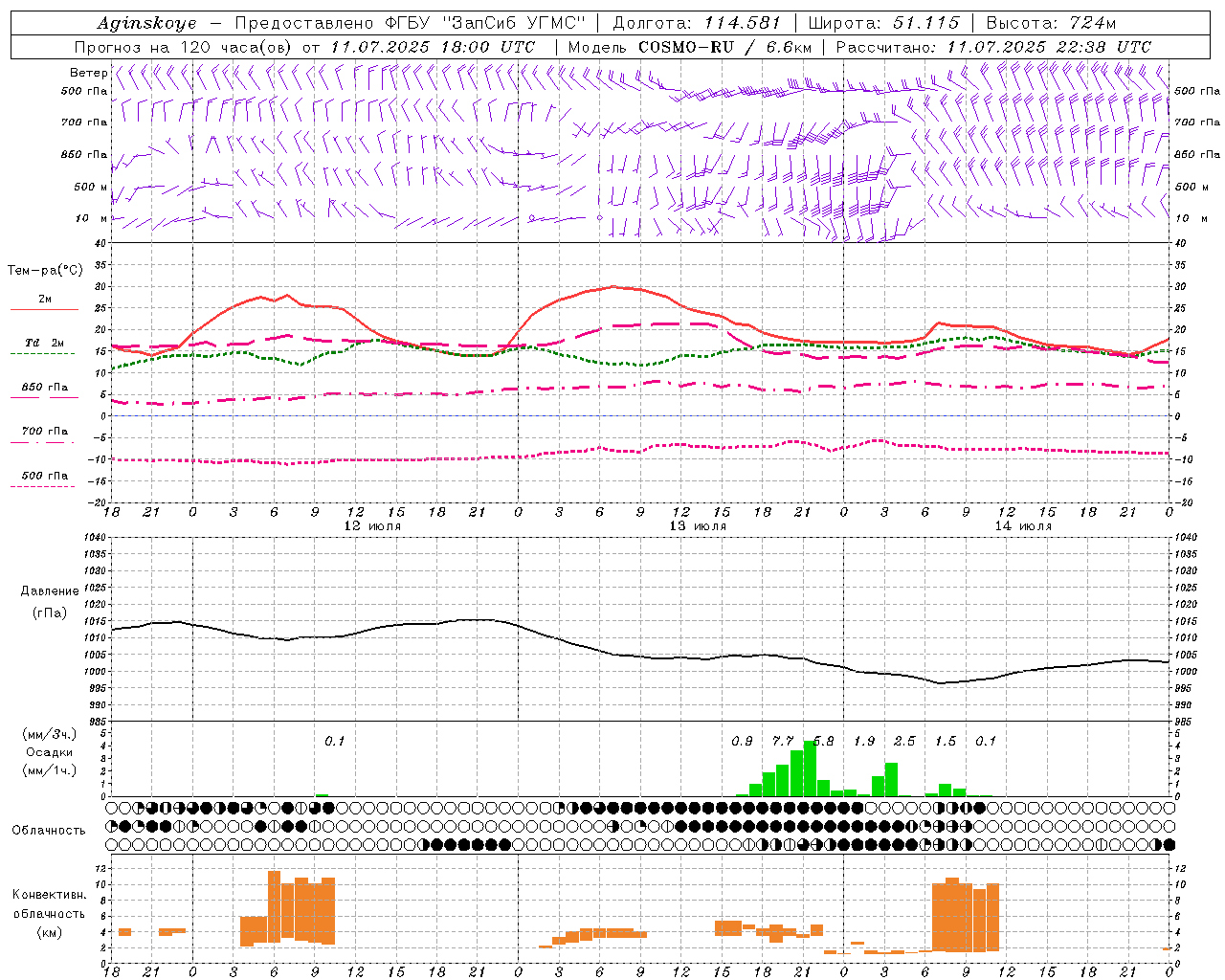1225x980 pixels.
Task: Select the "Конвективн." convective cloud label
Action: [49, 895]
